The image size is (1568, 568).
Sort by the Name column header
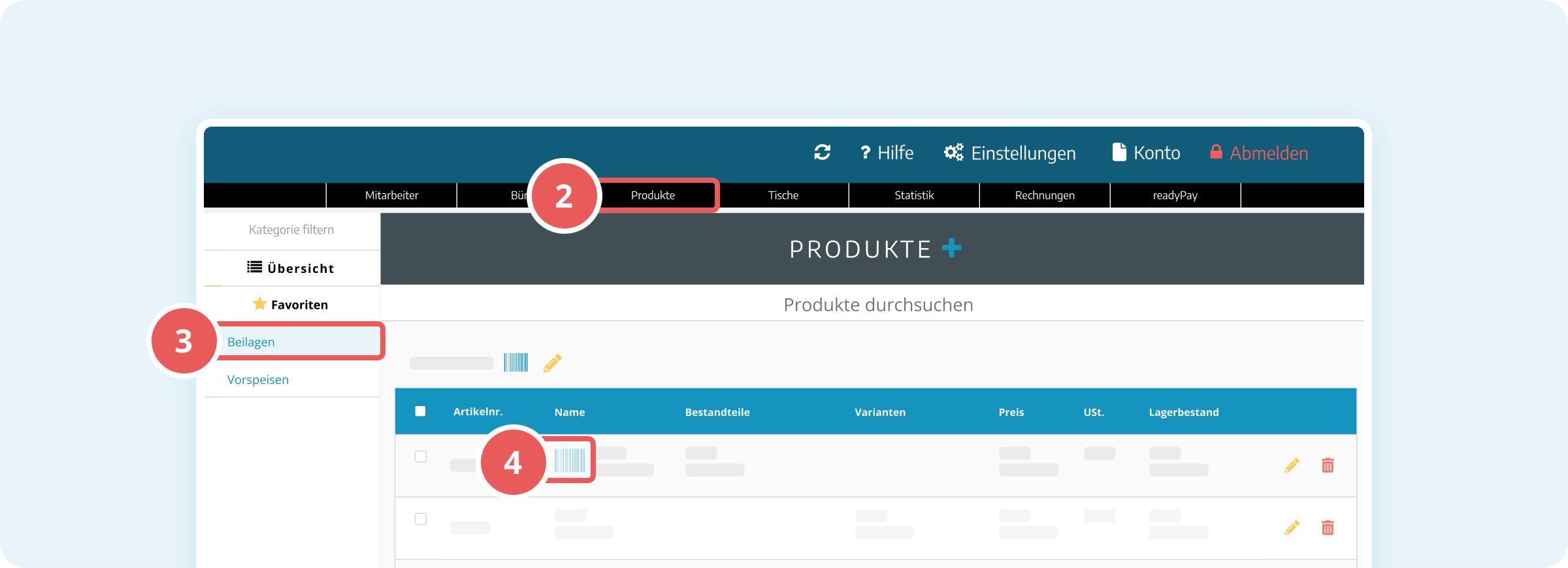click(x=570, y=413)
